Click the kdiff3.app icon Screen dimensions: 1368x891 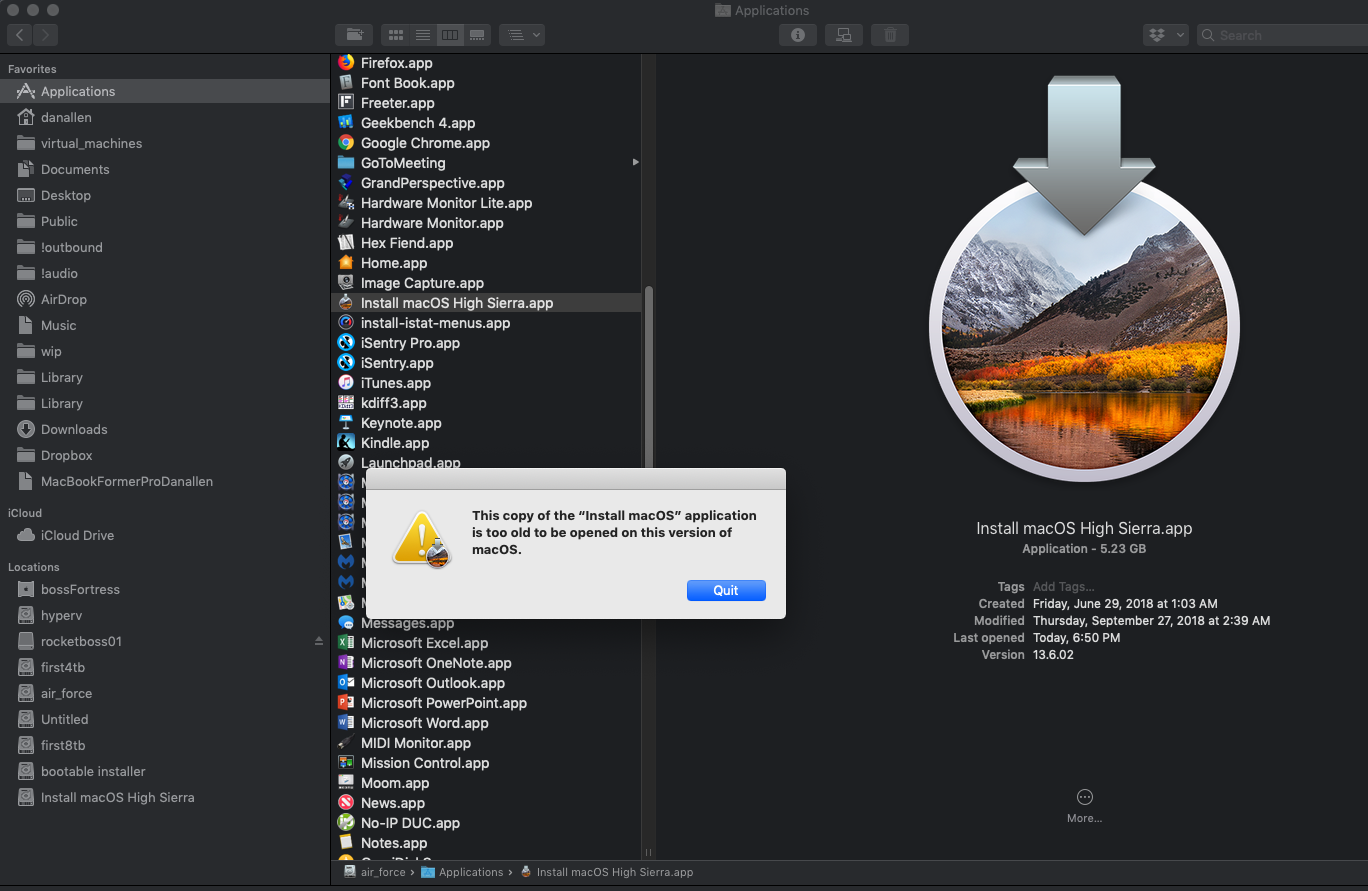[x=346, y=403]
